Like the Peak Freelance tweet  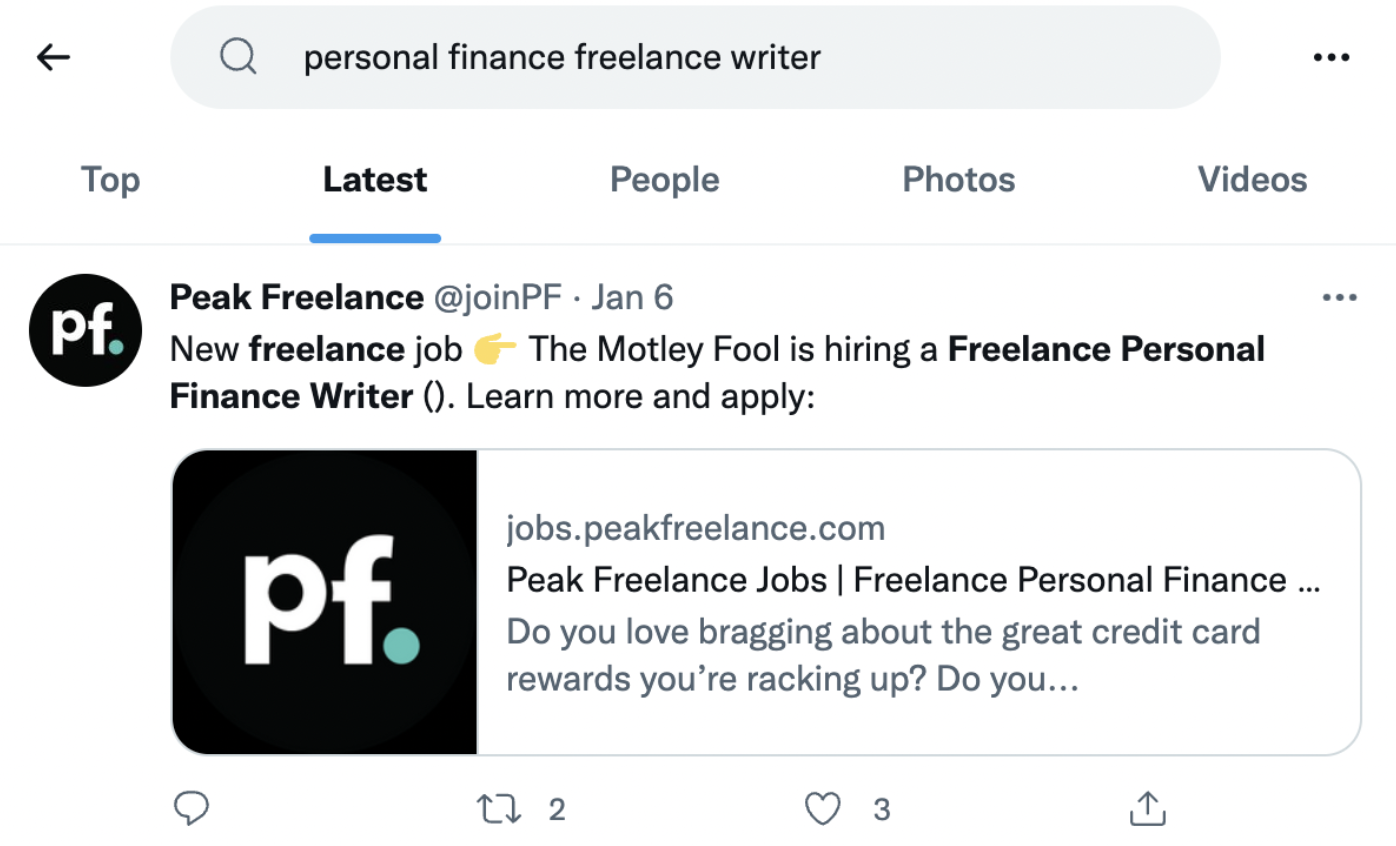823,808
